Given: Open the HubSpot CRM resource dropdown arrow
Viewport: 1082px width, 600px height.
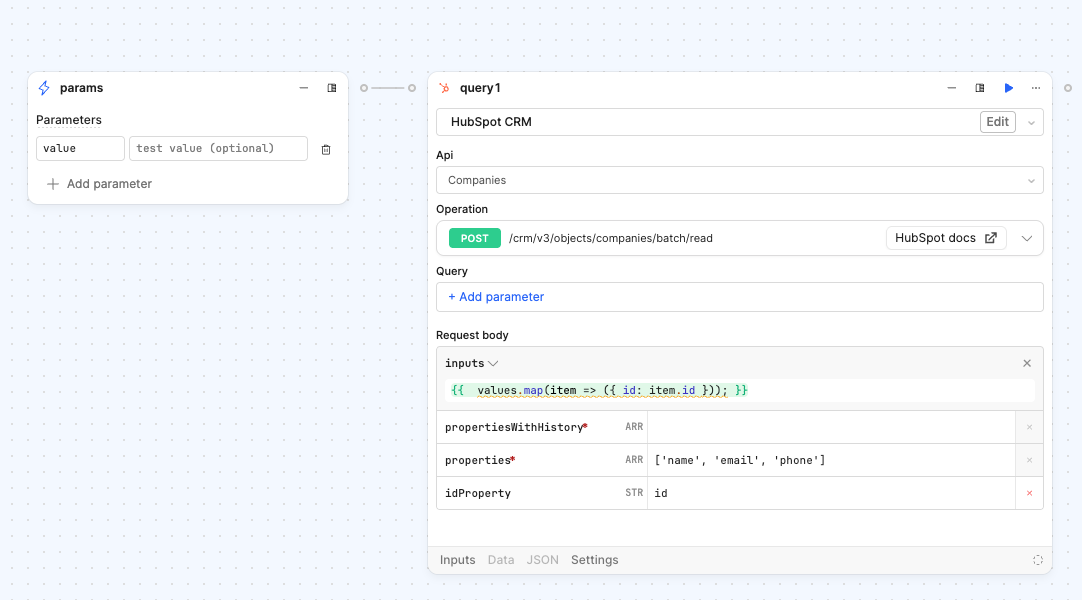Looking at the screenshot, I should coord(1031,122).
